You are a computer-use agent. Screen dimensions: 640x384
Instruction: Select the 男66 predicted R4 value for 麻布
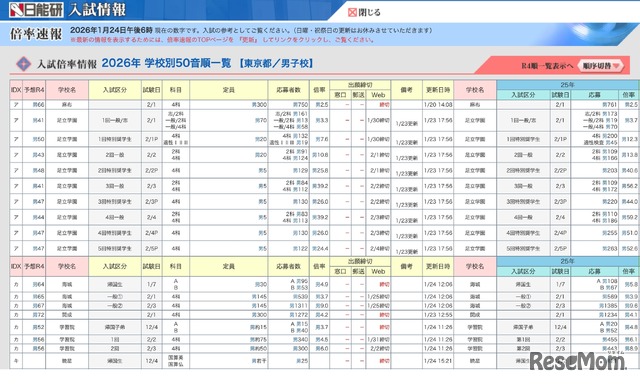pyautogui.click(x=39, y=105)
